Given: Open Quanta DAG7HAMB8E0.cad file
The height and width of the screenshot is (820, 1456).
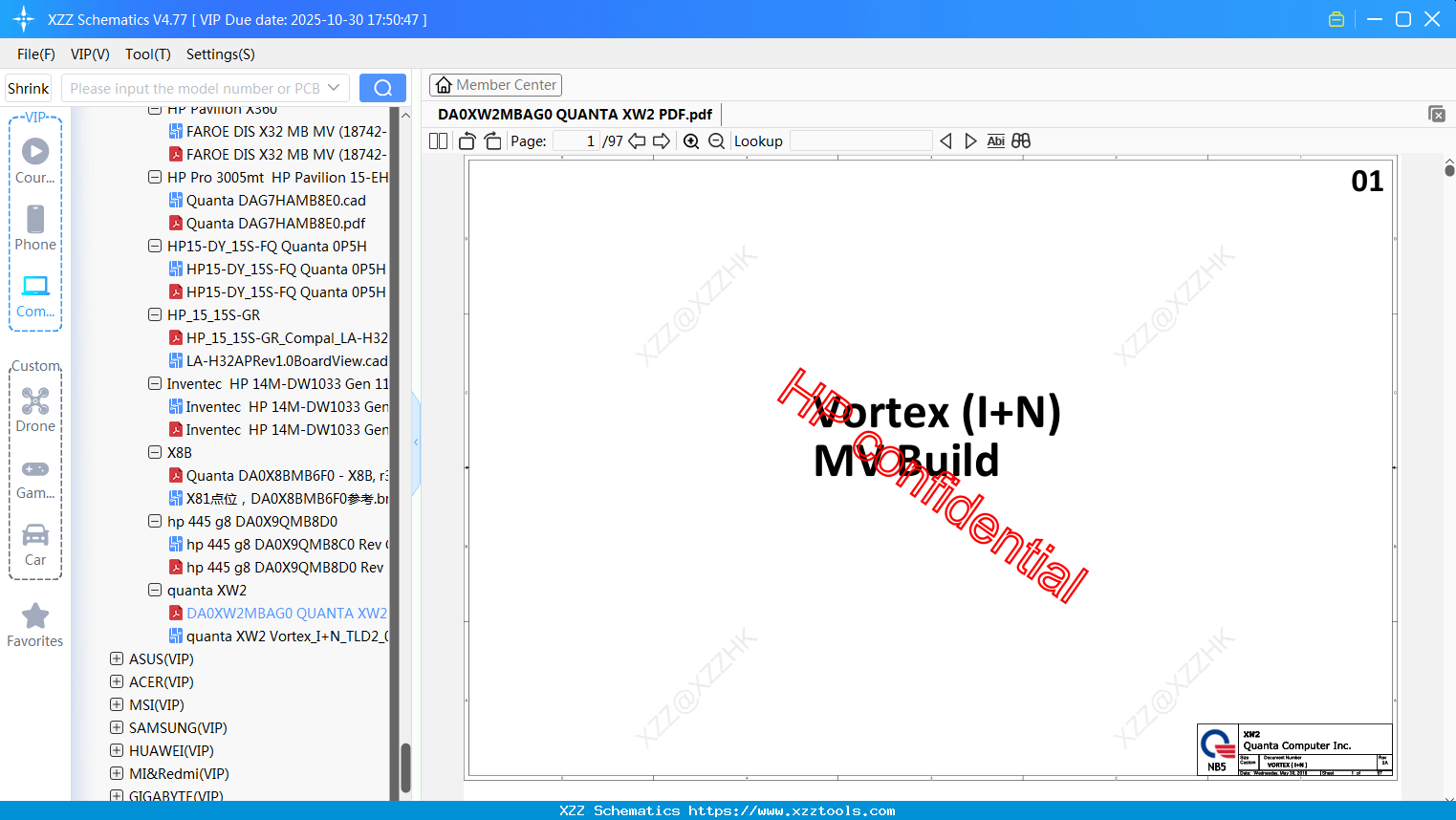Looking at the screenshot, I should (275, 200).
